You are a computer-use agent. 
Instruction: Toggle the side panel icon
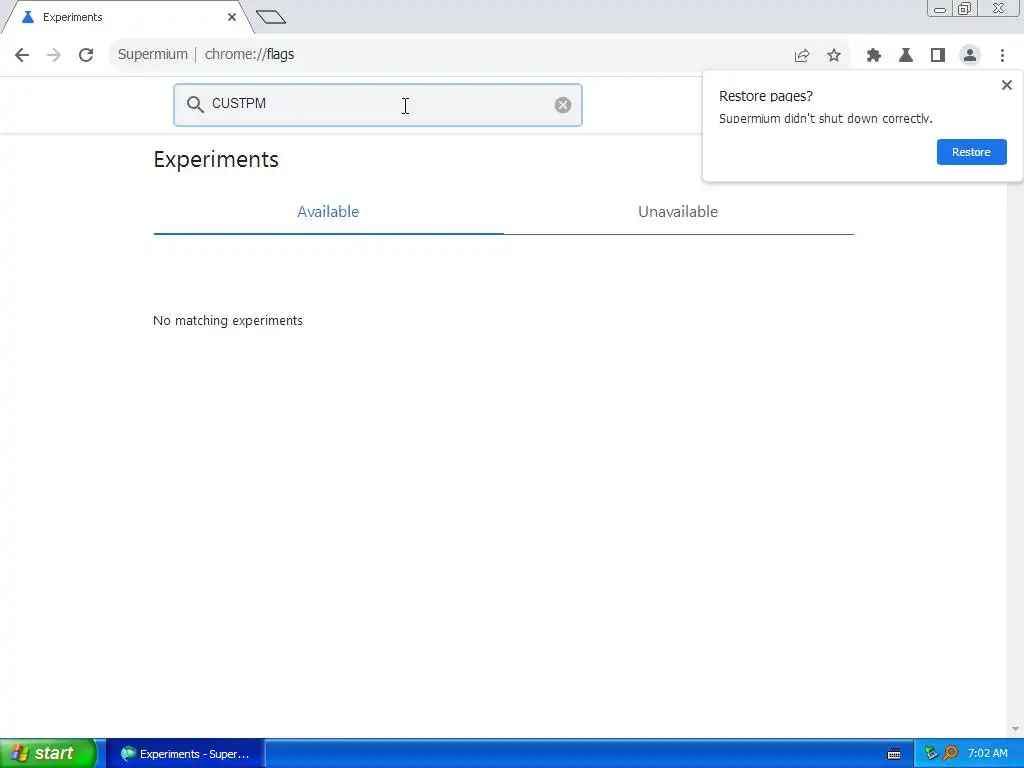(x=938, y=56)
